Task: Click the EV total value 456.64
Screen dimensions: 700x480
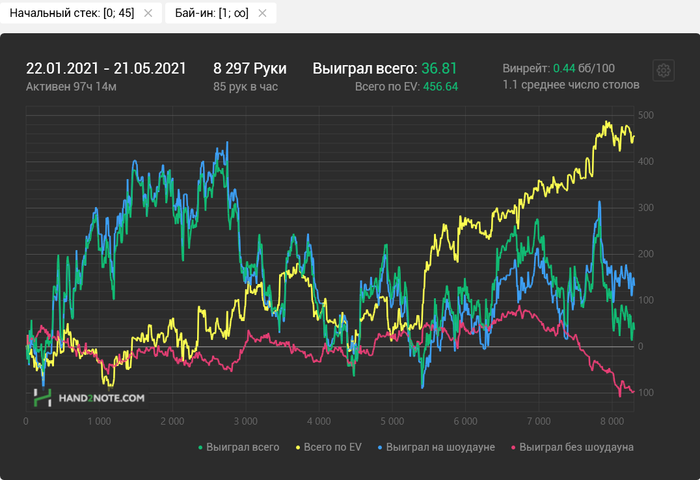Action: point(440,87)
